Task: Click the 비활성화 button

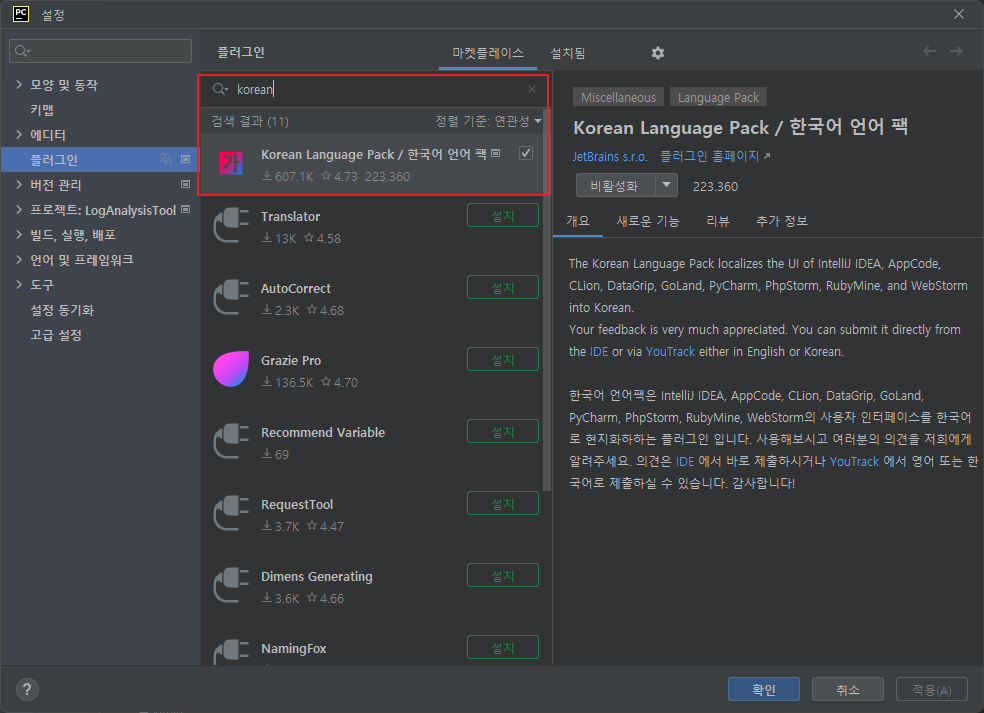Action: point(616,186)
